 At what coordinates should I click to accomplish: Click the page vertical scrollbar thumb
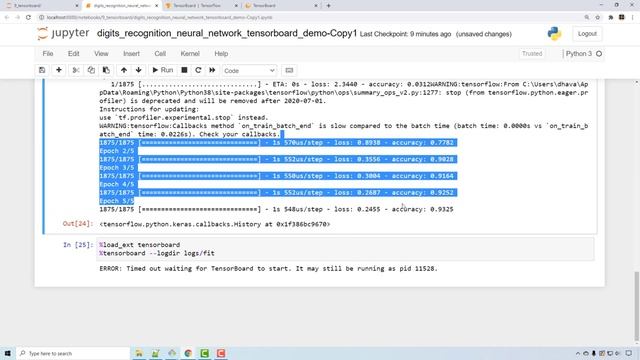[636, 306]
